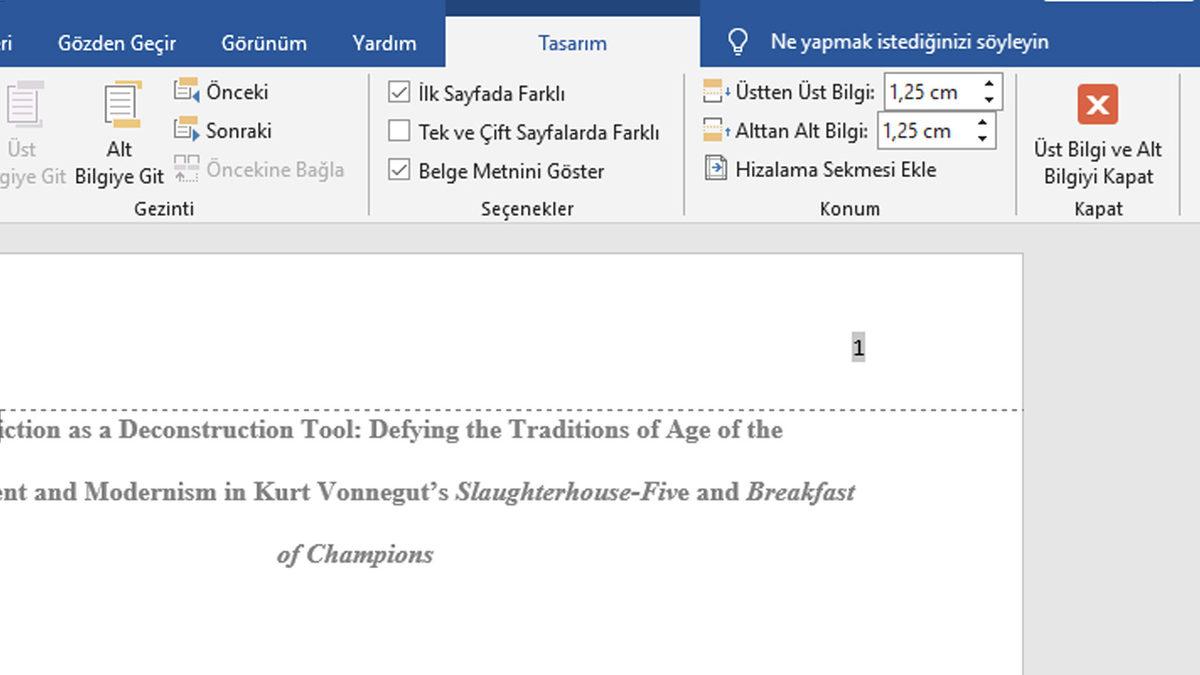1200x675 pixels.
Task: Increase Üstten Üst Bilgi value with up arrow
Action: click(x=989, y=84)
